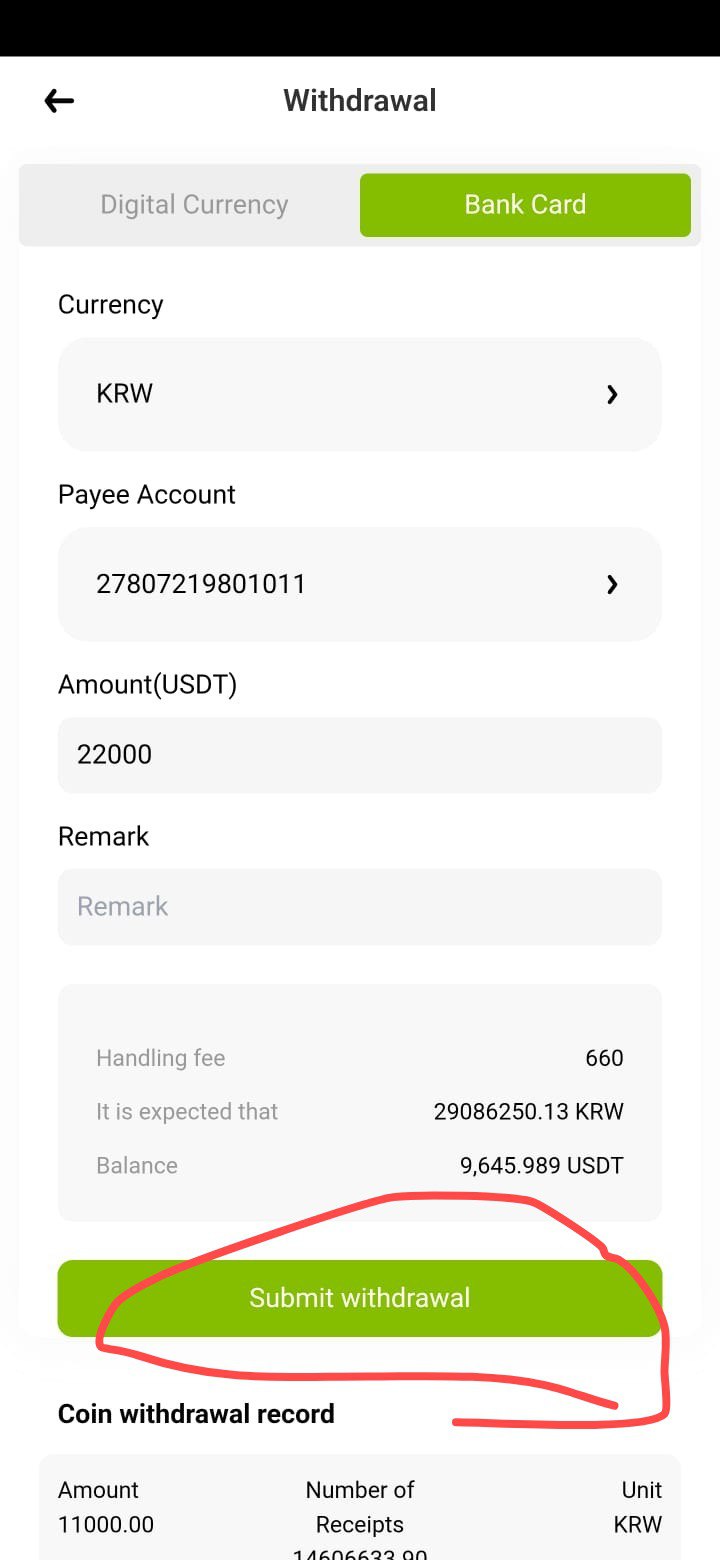Click the Payee Account label

[x=147, y=495]
